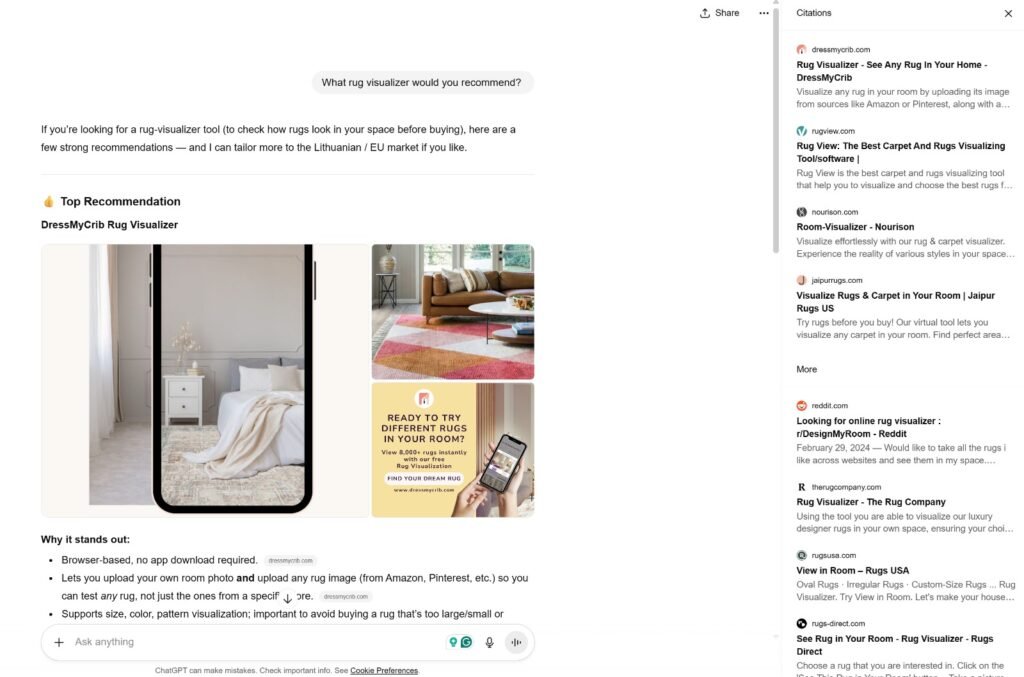The image size is (1024, 677).
Task: Click the dressmycrib.com source chip after first bullet
Action: [291, 561]
